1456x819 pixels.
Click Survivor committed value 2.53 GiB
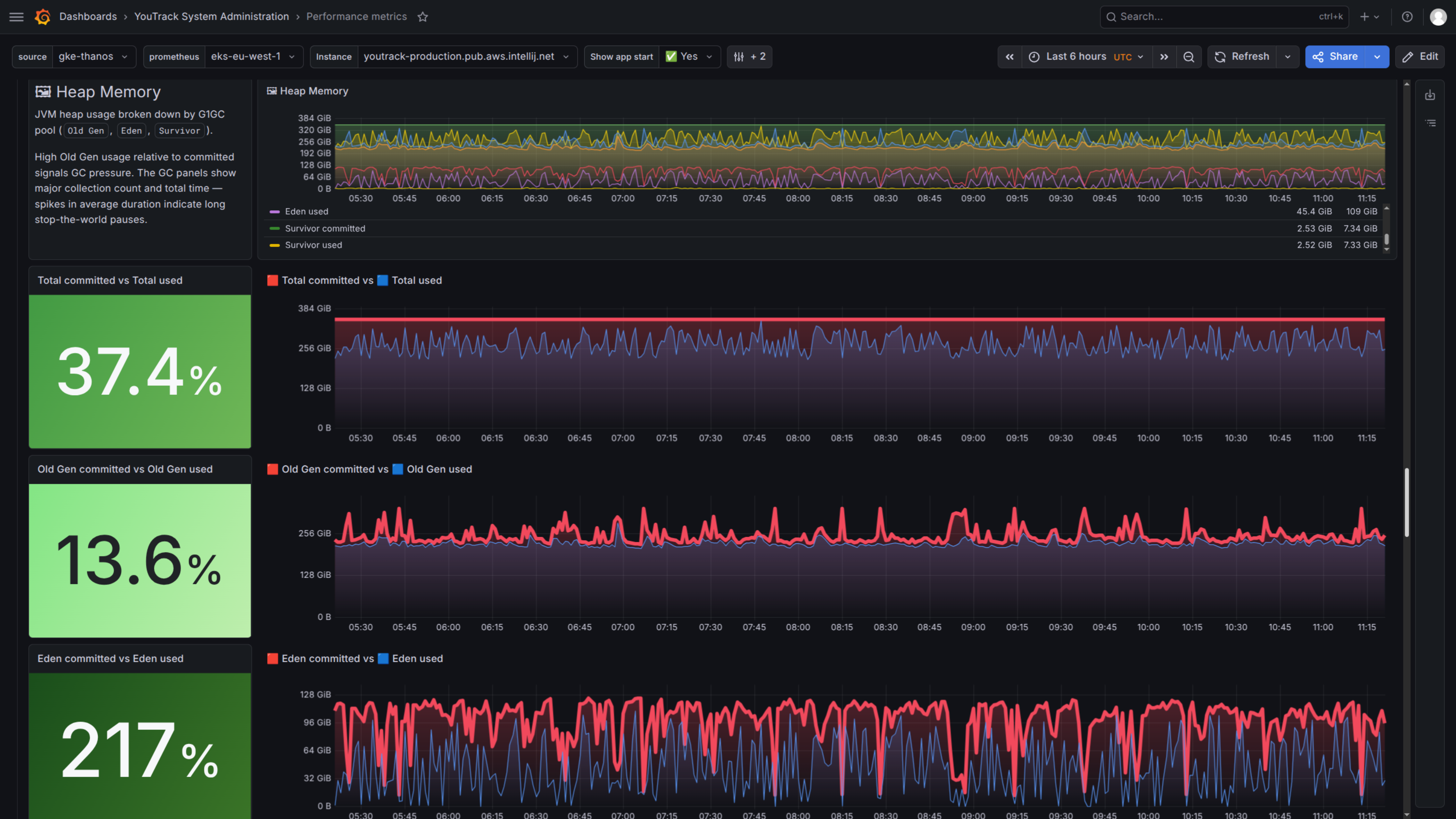(x=1314, y=228)
